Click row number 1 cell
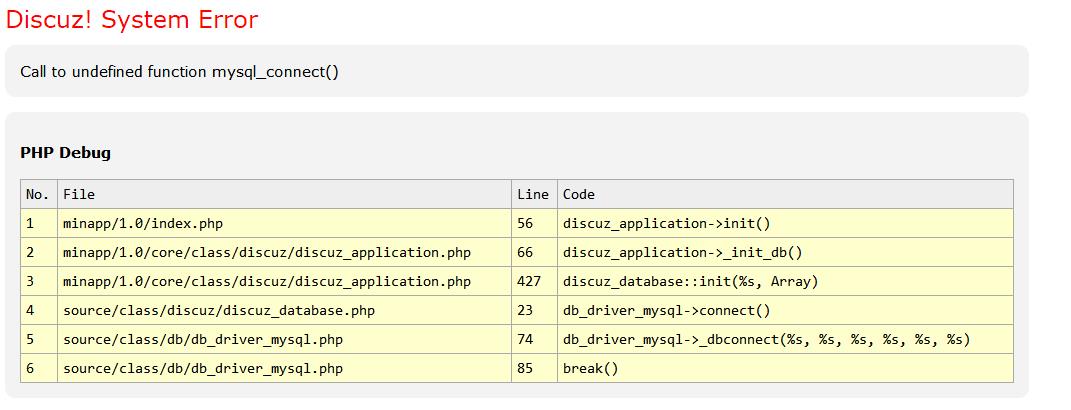 (39, 223)
